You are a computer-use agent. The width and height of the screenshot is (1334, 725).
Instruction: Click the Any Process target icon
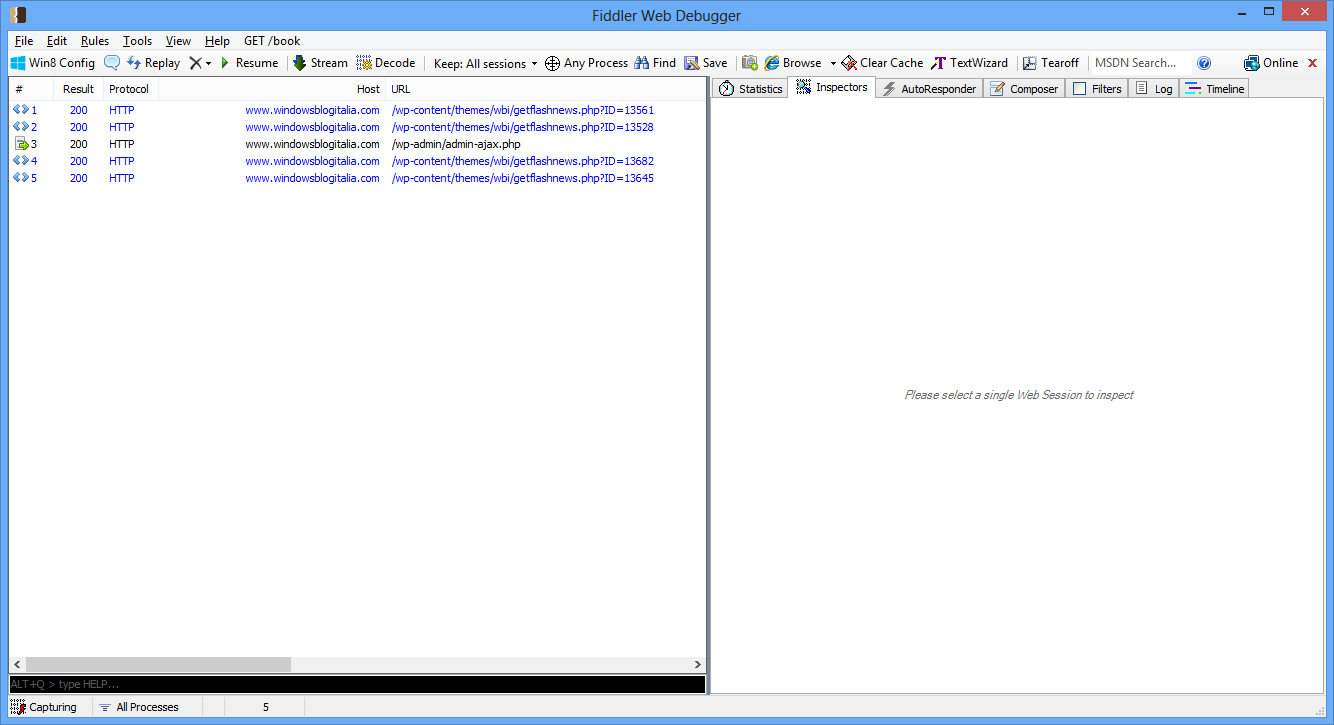pos(552,63)
